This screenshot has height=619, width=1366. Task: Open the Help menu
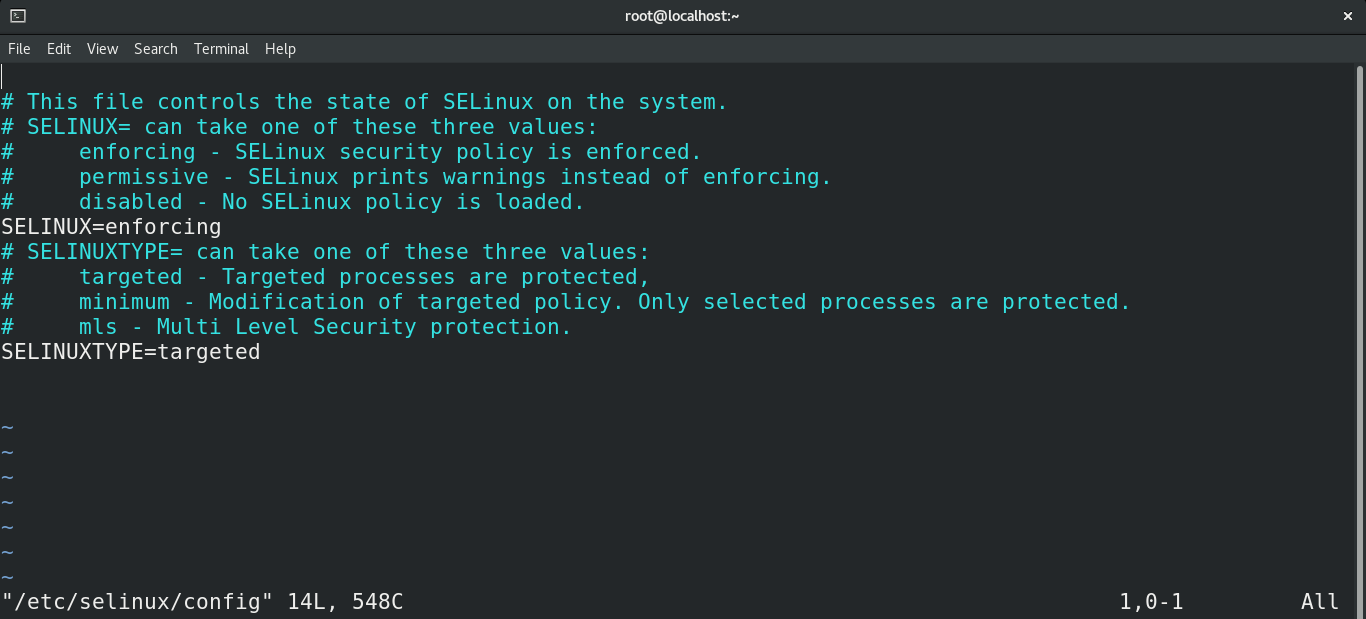pyautogui.click(x=280, y=48)
